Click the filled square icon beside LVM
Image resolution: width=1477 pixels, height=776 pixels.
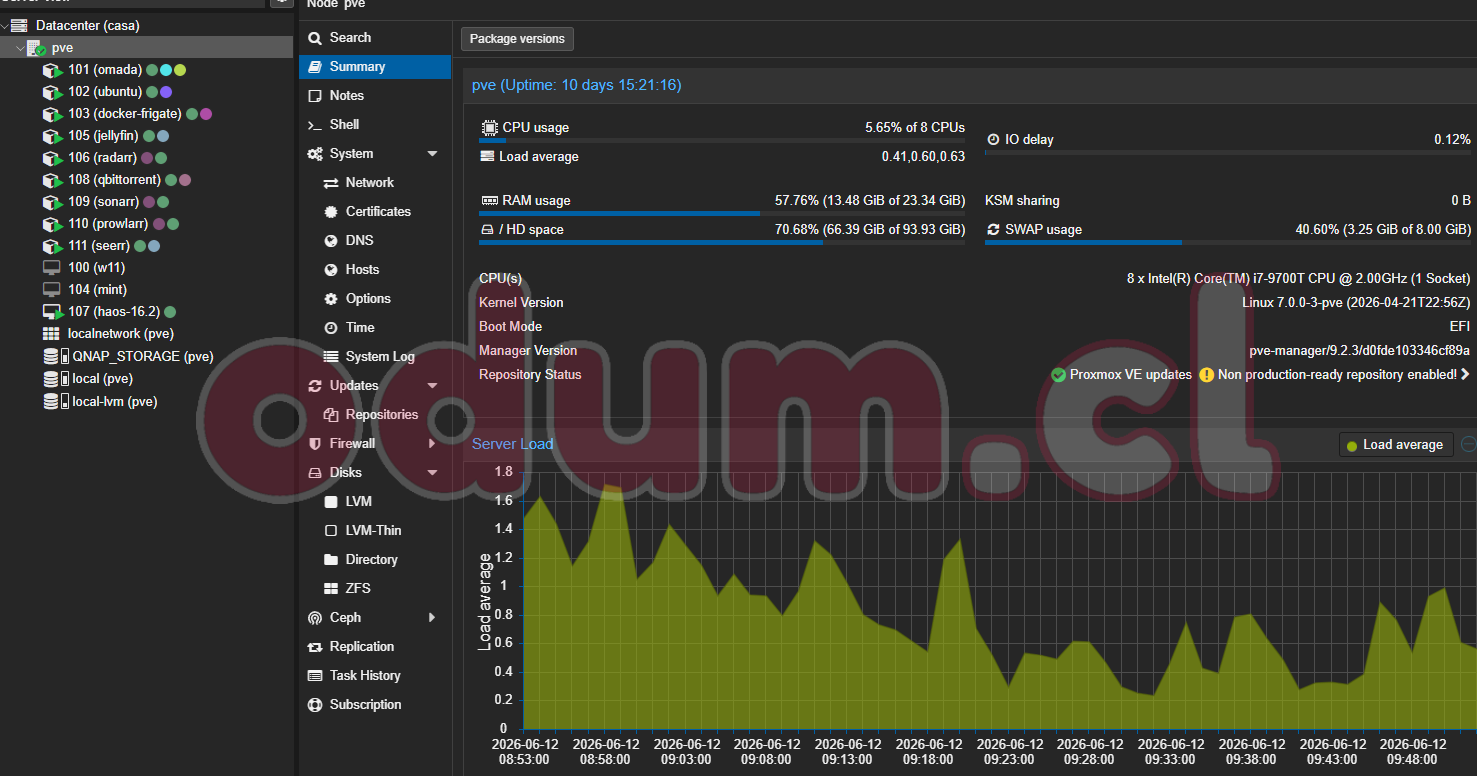[331, 502]
